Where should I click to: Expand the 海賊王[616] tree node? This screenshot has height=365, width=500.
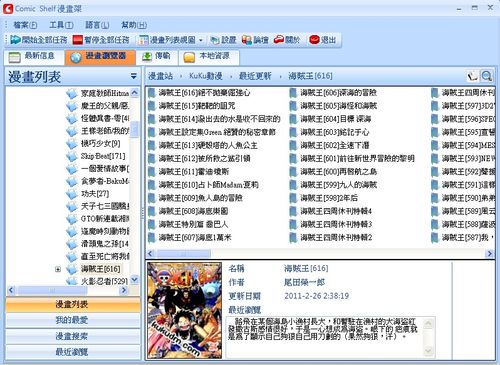(58, 269)
